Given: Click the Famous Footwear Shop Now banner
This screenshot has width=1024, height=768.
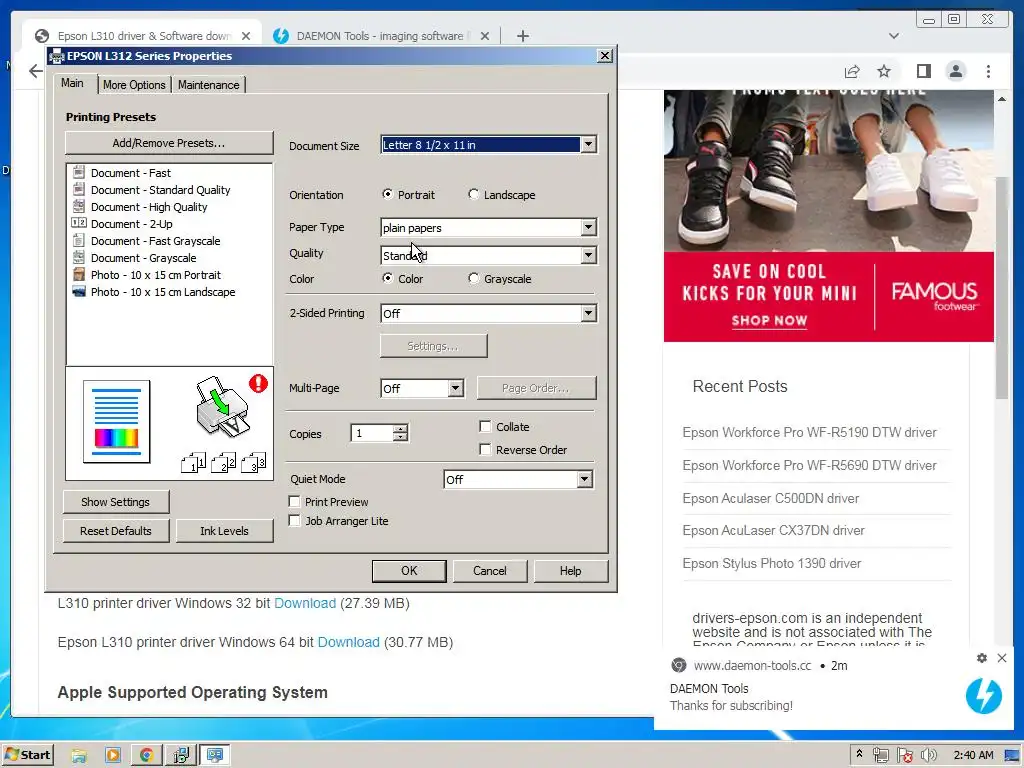Looking at the screenshot, I should 829,296.
